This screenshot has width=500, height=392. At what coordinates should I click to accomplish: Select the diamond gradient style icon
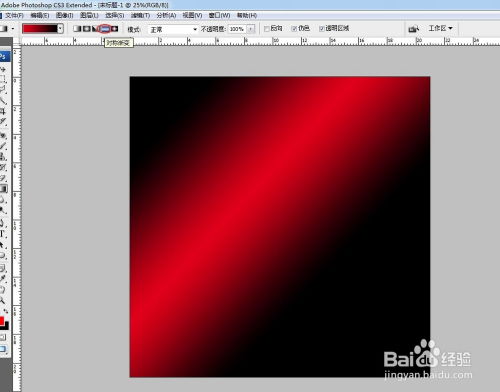115,29
